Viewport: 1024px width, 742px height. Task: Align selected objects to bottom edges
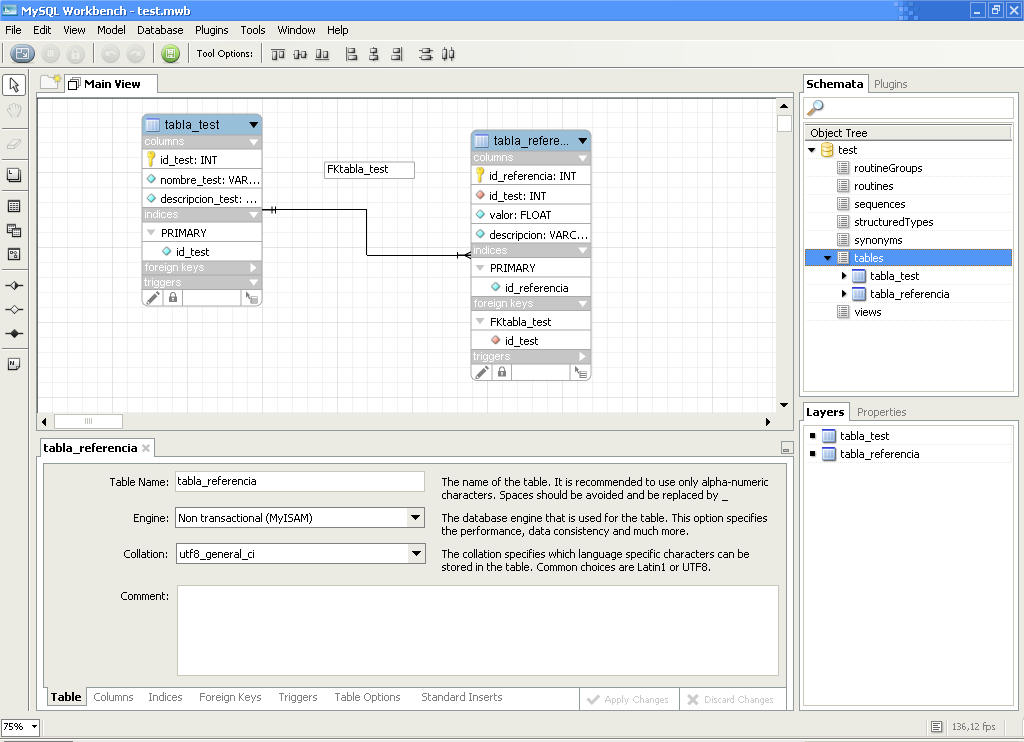coord(322,54)
